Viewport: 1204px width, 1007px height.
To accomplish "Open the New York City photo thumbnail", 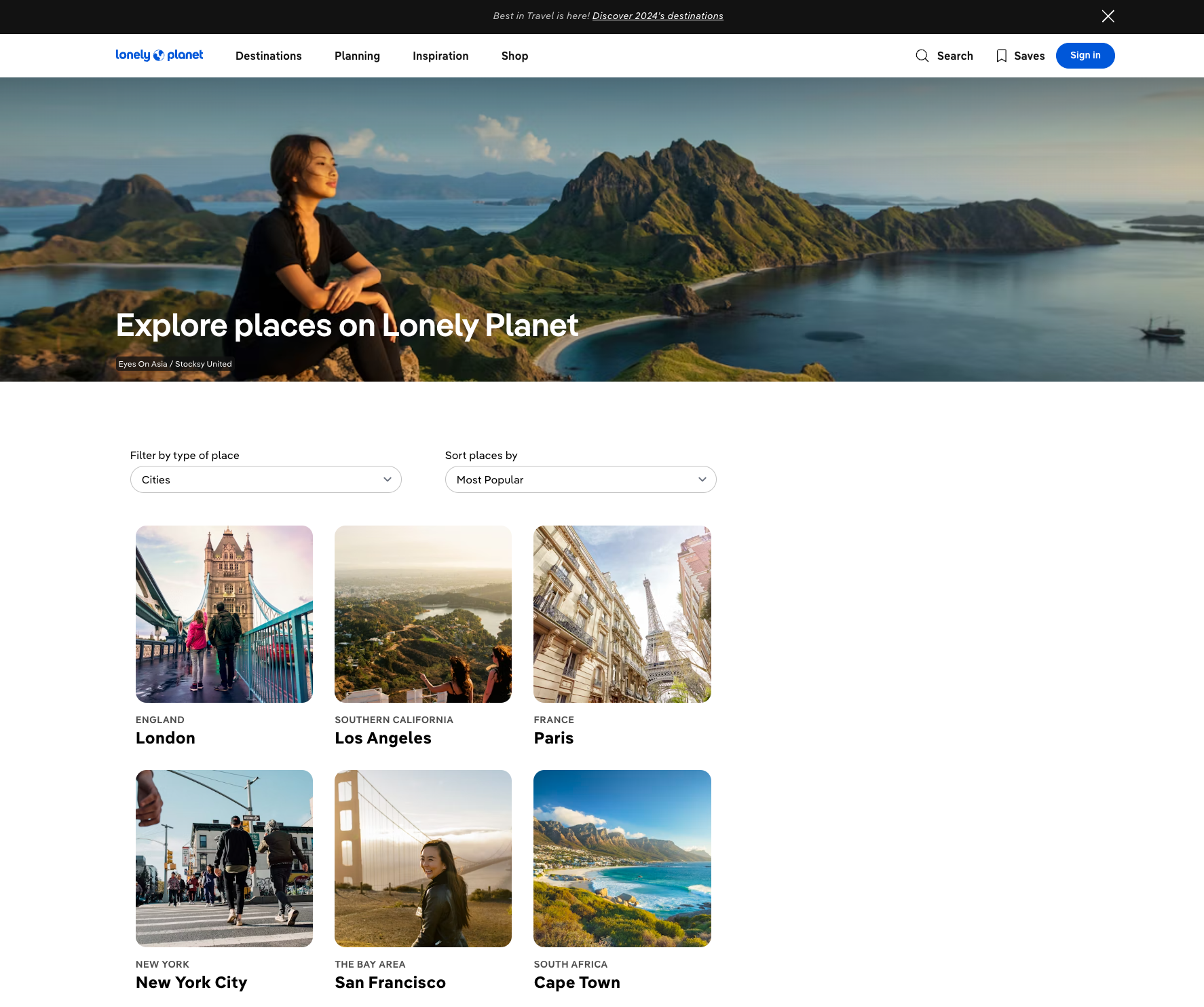I will [x=224, y=858].
